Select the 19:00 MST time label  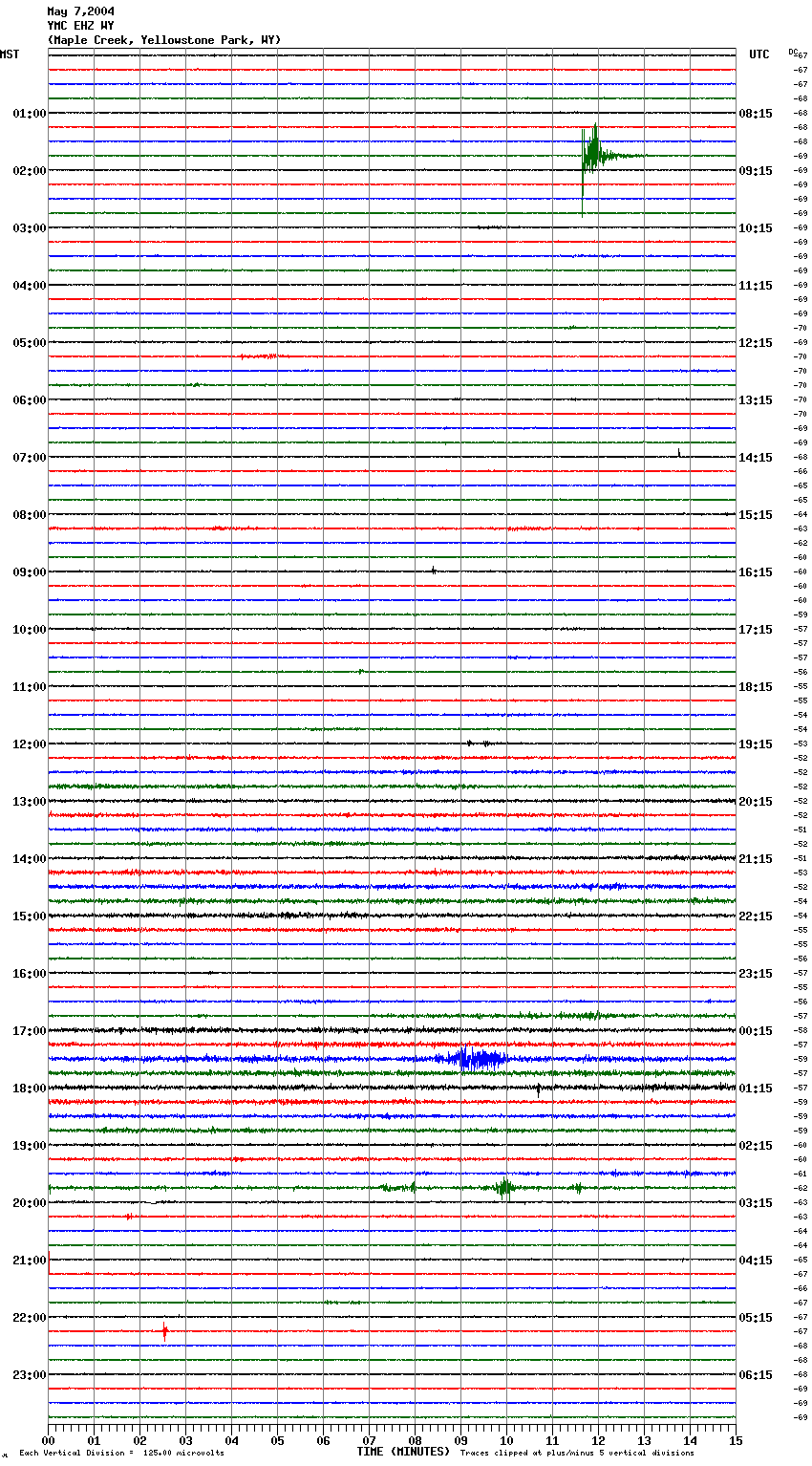pyautogui.click(x=30, y=1146)
